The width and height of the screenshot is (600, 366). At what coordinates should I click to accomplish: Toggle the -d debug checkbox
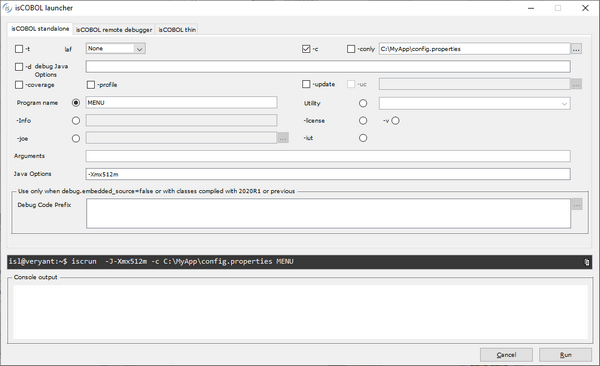click(19, 67)
